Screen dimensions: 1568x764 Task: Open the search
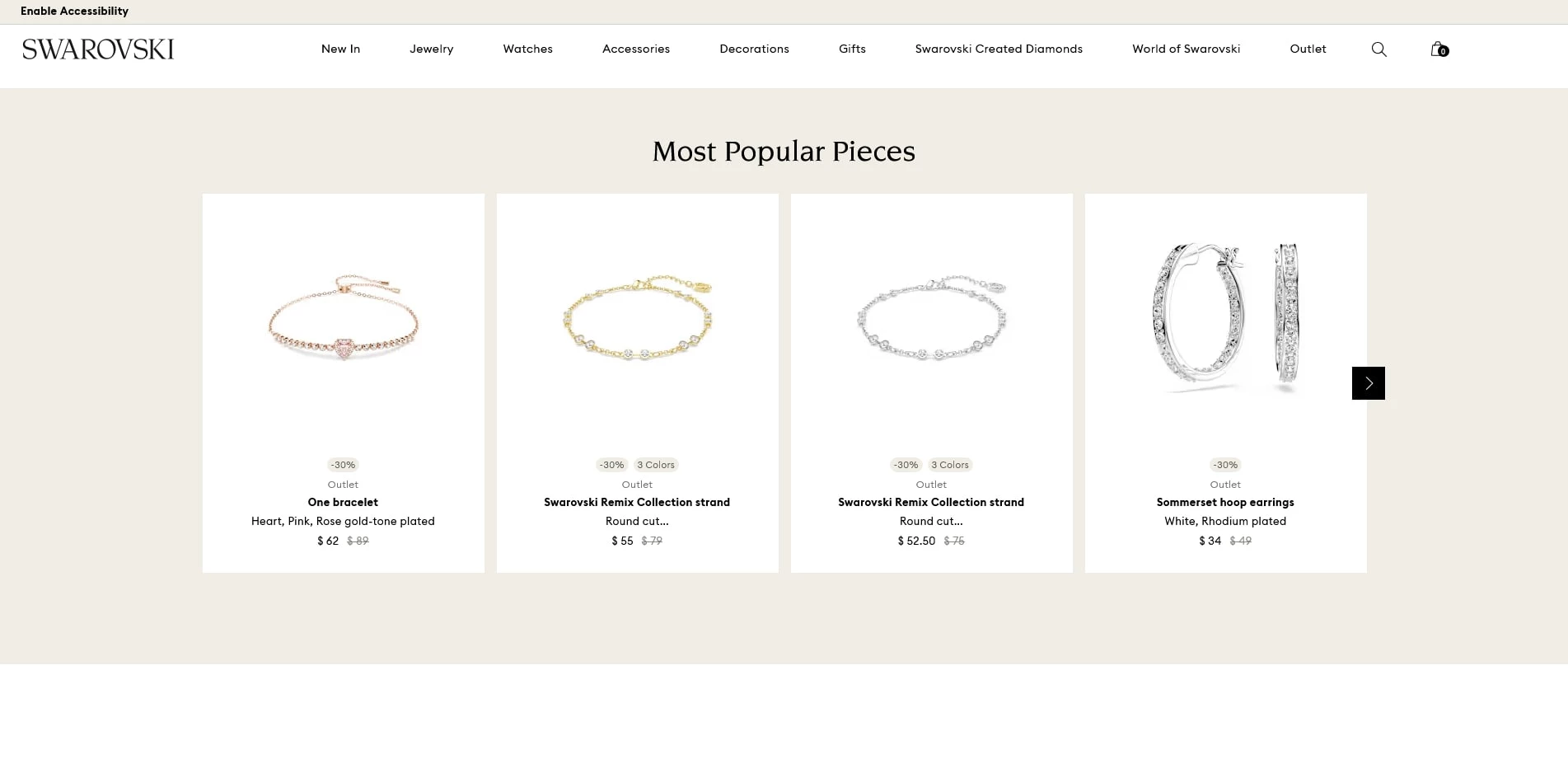point(1378,49)
